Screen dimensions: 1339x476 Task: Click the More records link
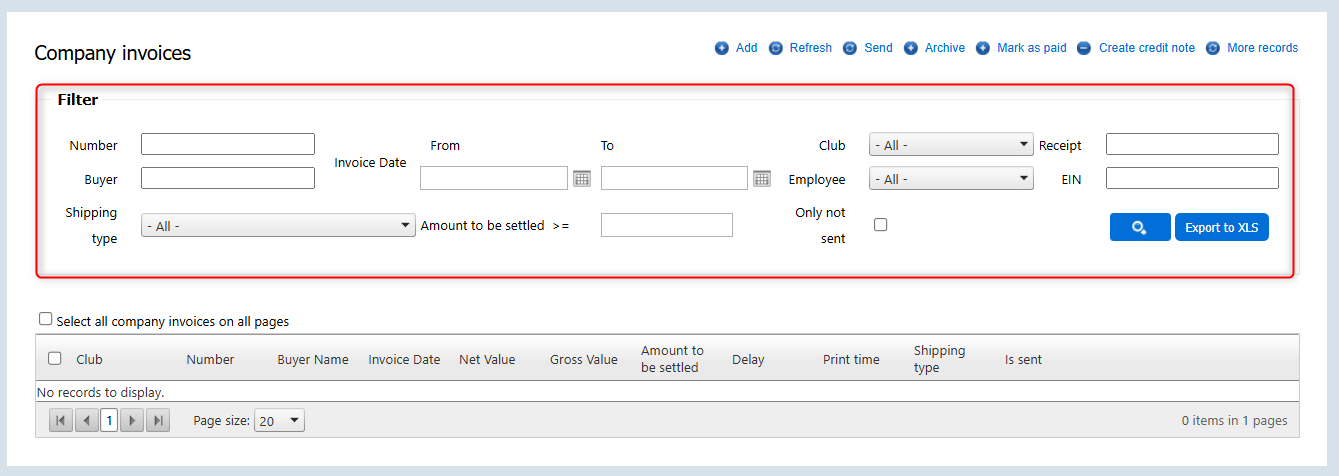1262,48
